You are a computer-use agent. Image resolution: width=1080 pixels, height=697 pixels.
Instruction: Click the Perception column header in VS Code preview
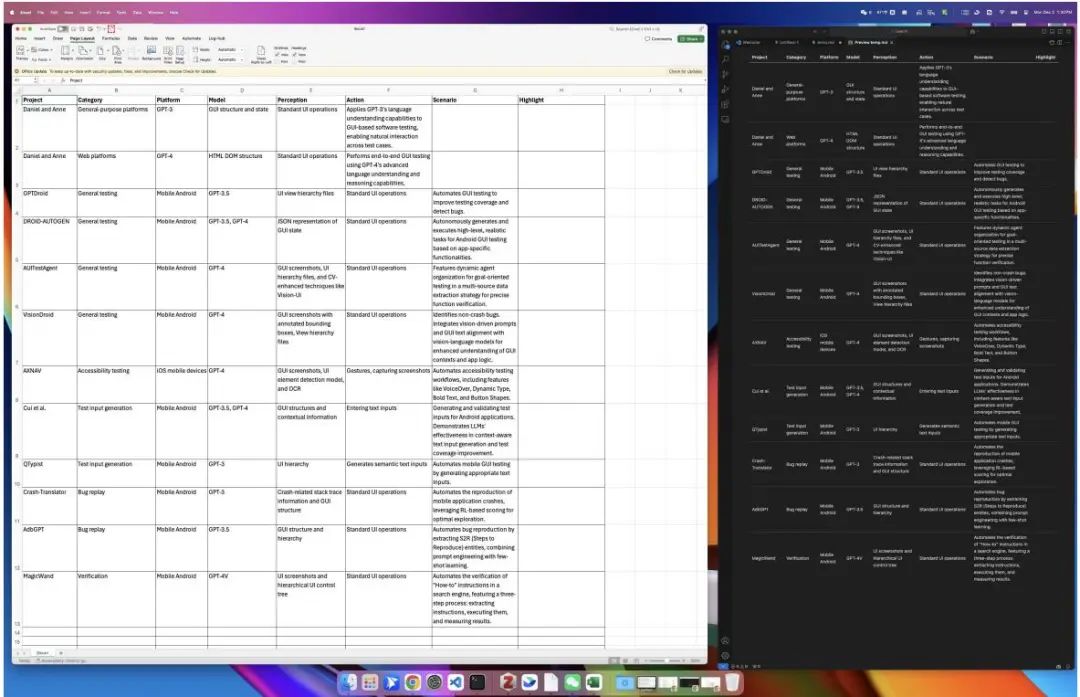(x=884, y=57)
